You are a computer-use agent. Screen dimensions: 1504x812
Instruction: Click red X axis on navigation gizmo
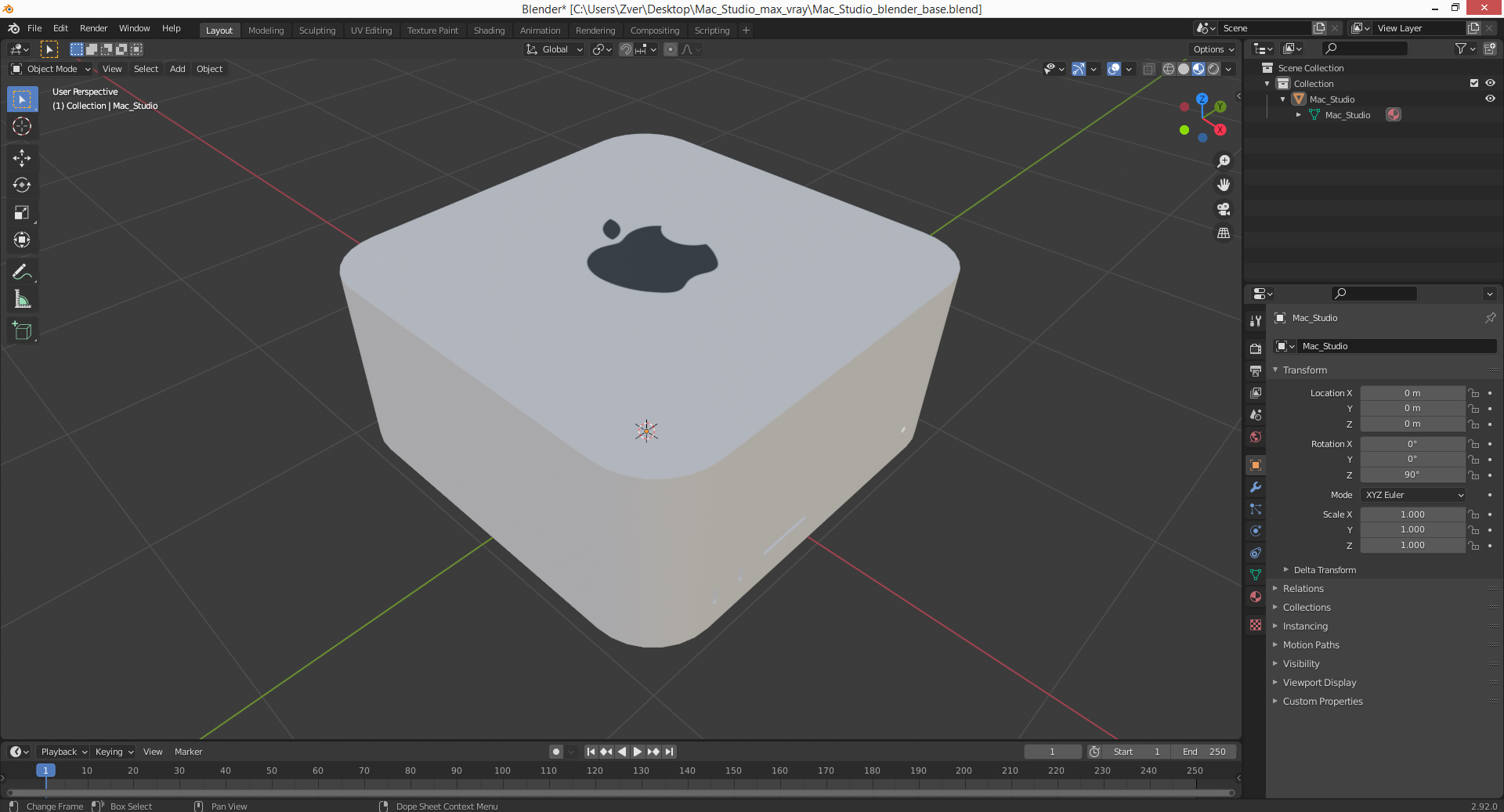click(x=1220, y=130)
